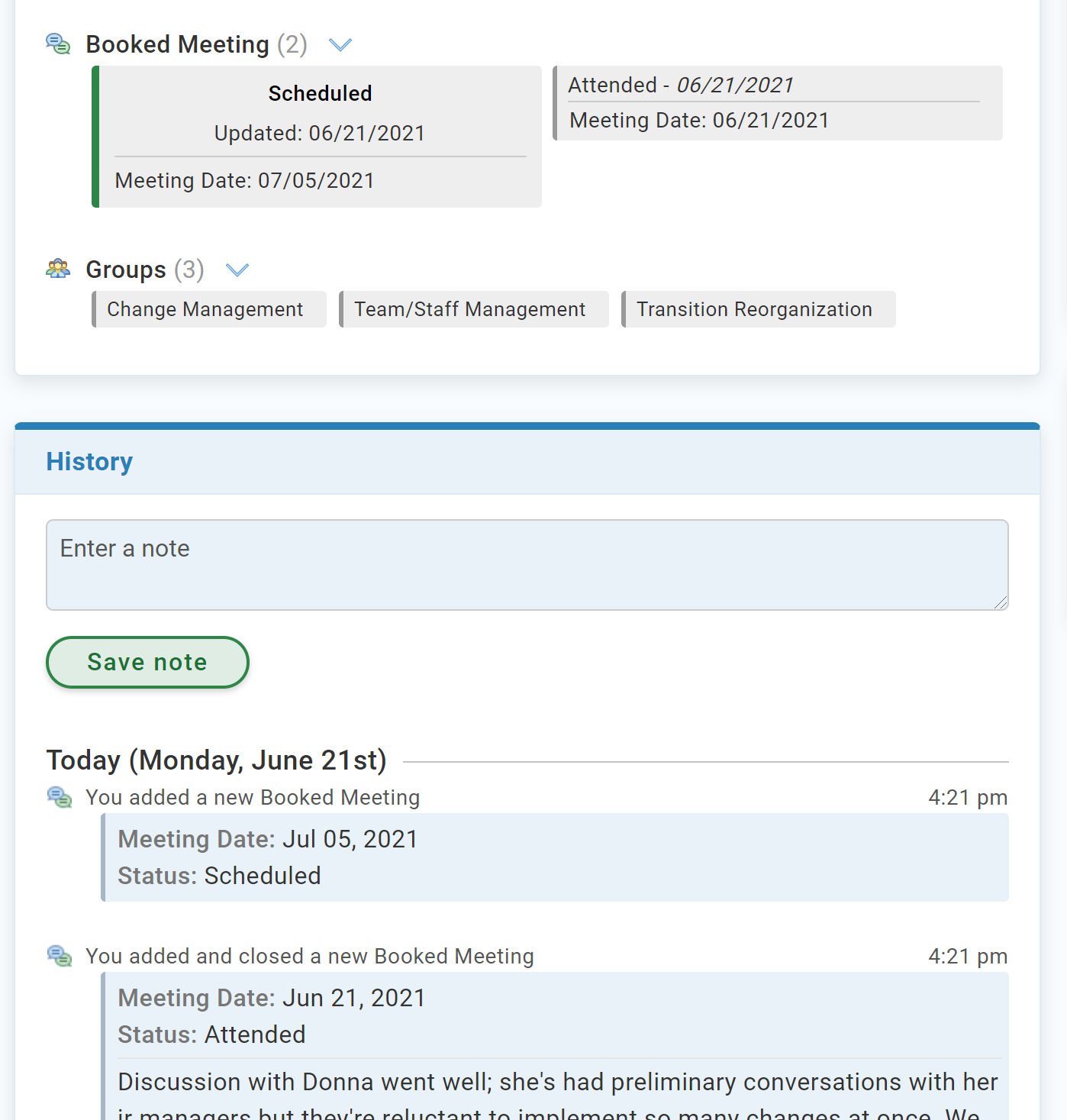Open the Scheduled meeting card
The image size is (1067, 1120).
[x=320, y=137]
